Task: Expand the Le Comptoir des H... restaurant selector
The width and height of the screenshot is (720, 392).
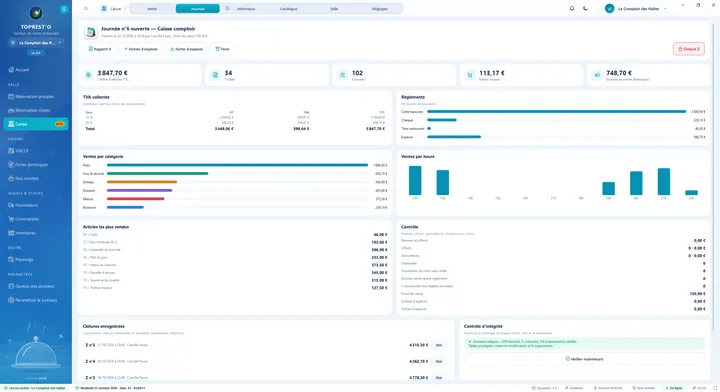Action: (x=36, y=43)
